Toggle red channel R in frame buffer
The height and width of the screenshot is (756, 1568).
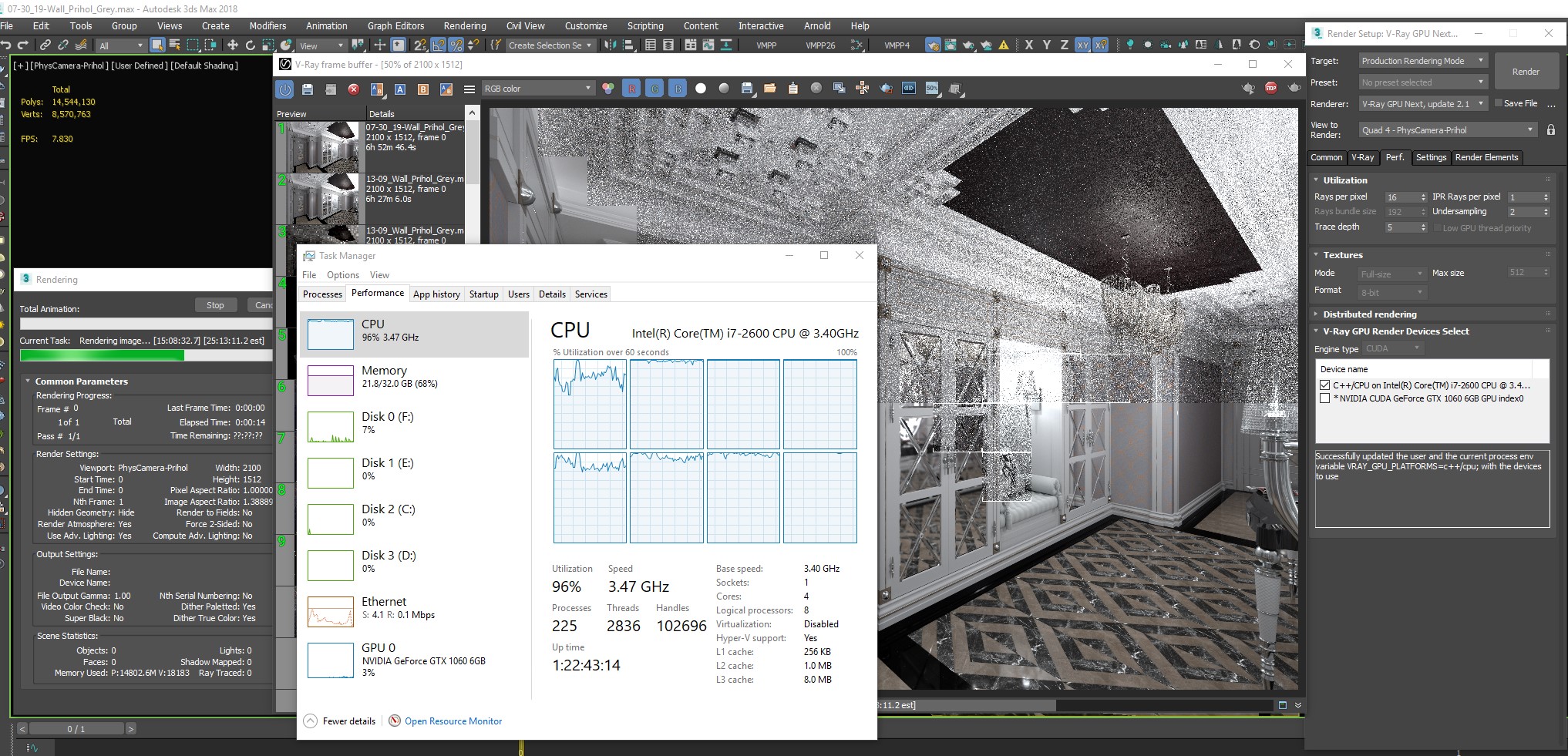point(631,89)
